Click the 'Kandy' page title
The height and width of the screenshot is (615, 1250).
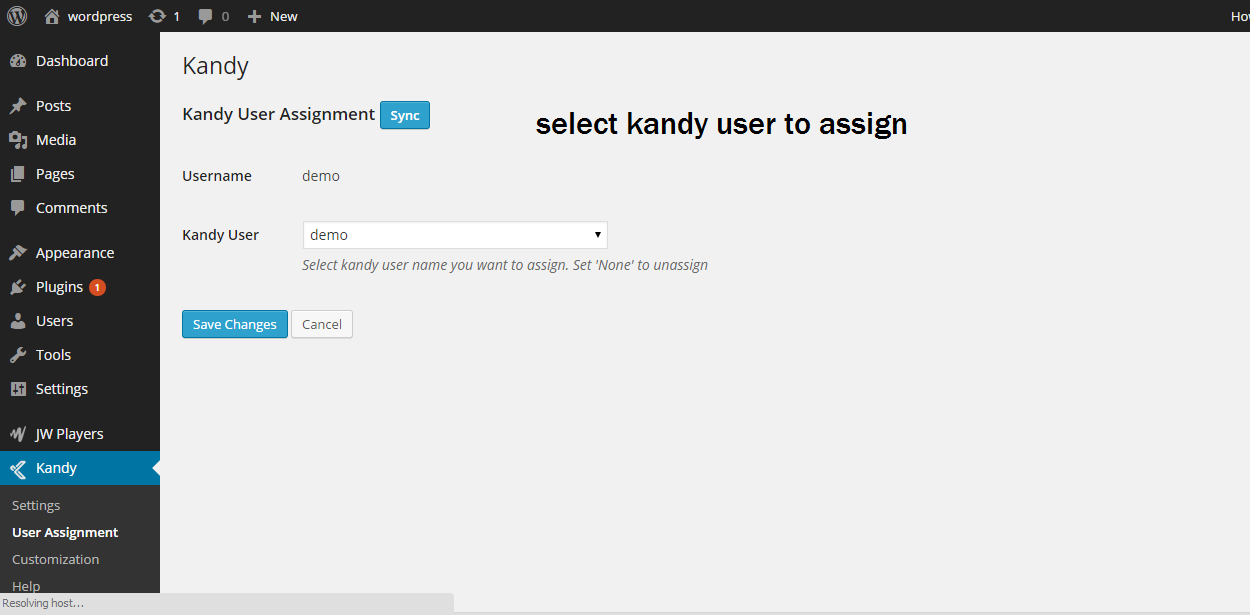pos(216,67)
